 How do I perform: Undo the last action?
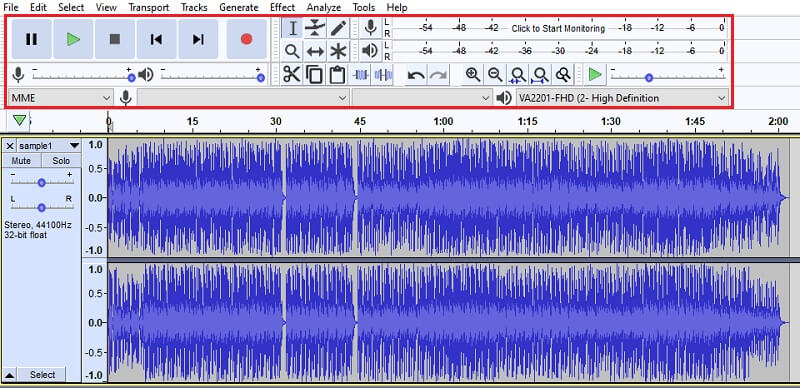(x=416, y=76)
